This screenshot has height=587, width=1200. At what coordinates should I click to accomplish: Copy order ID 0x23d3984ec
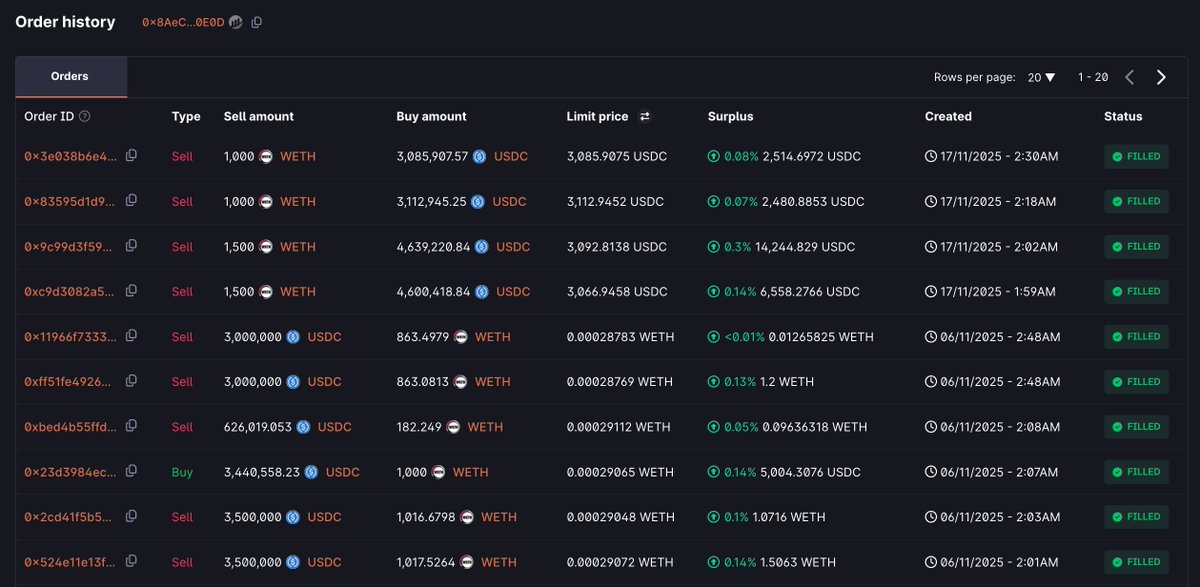131,471
